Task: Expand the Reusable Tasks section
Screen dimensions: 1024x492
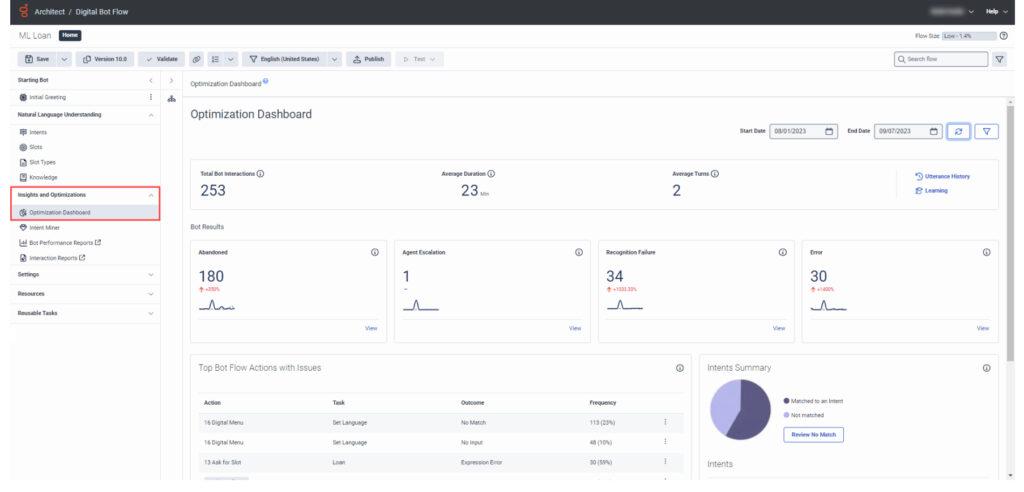Action: point(151,313)
